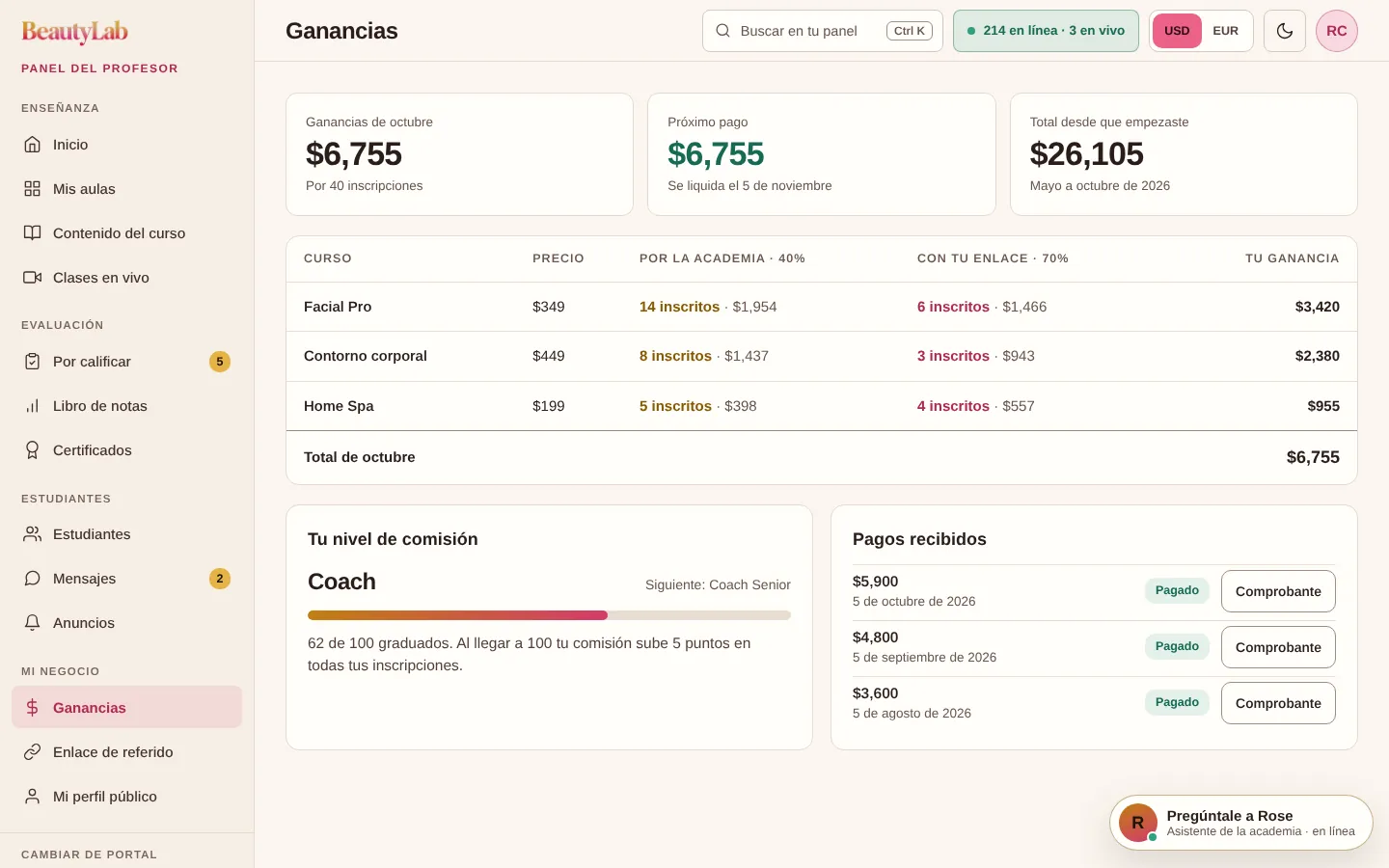Click 14 inscritos for Facial Pro
Viewport: 1389px width, 868px height.
pos(679,307)
